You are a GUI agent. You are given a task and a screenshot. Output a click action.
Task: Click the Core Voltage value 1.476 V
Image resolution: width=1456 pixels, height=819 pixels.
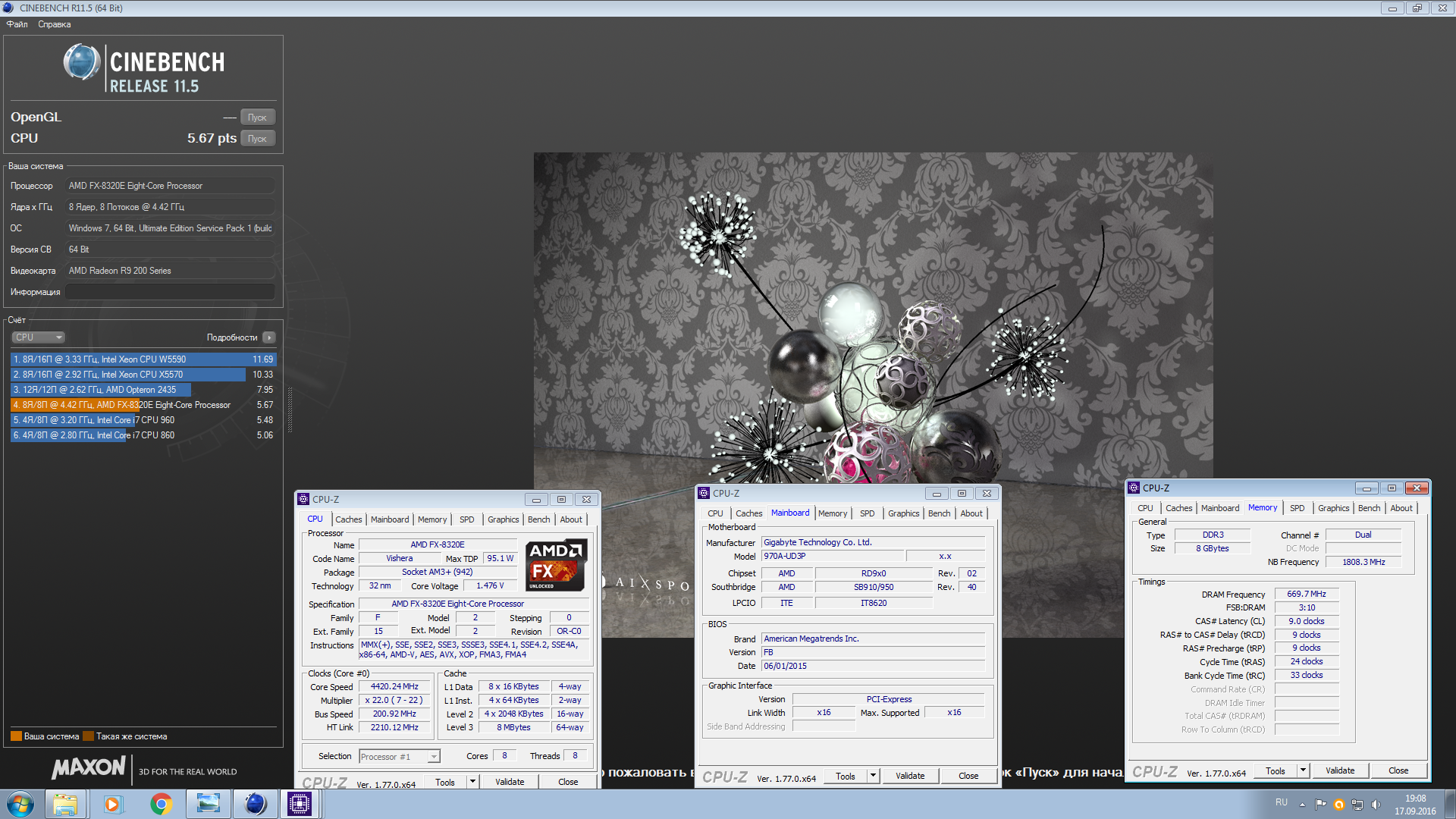point(490,585)
